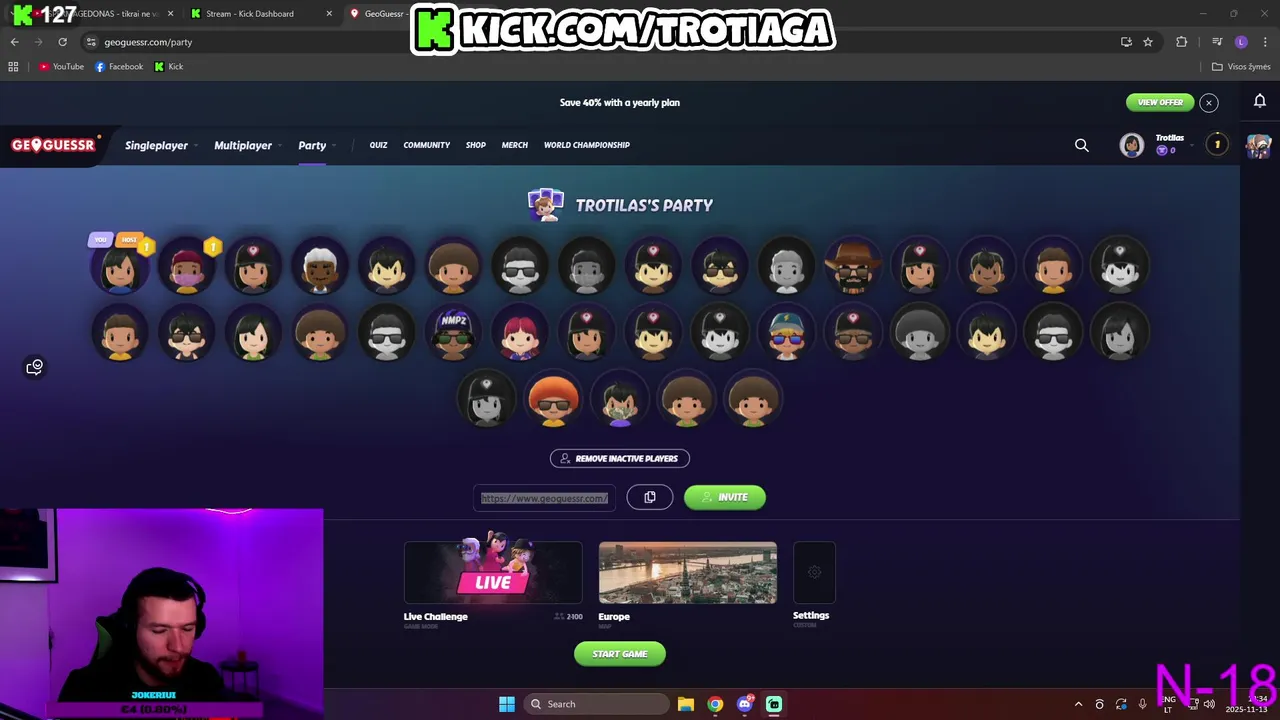
Task: Open the QUIZ nav item
Action: point(378,145)
